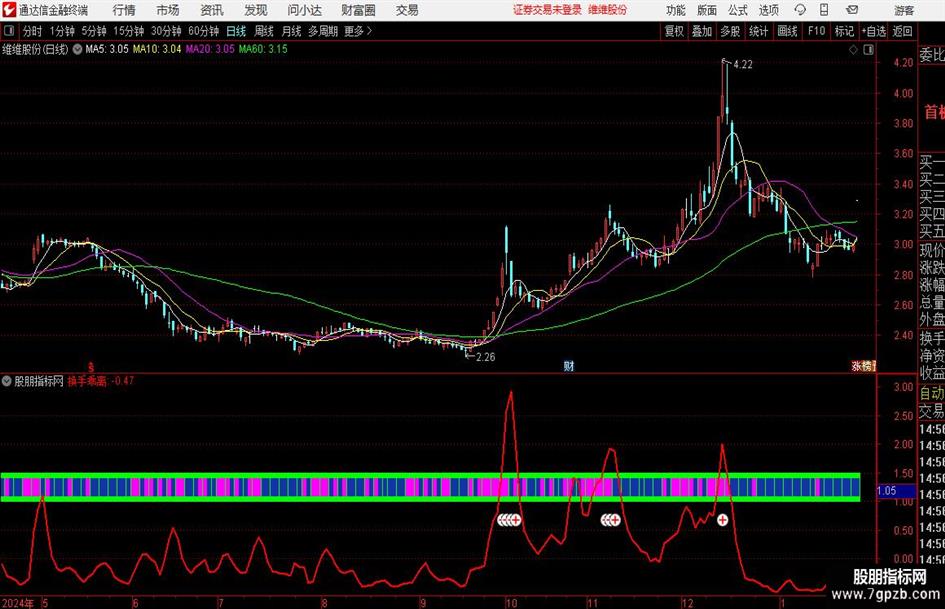Screen dimensions: 945x609
Task: Click the red plus signal near month 12
Action: [x=722, y=520]
